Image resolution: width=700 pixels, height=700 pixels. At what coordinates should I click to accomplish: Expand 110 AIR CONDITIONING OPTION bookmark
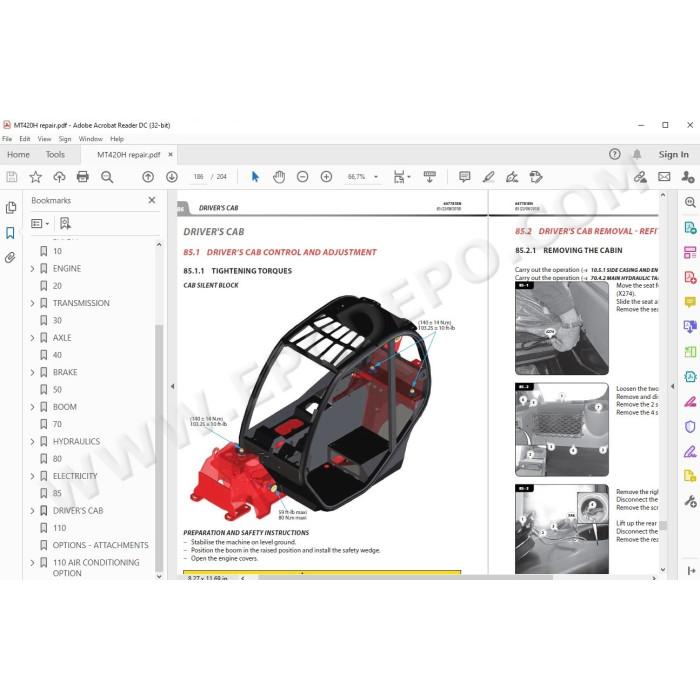click(x=32, y=562)
